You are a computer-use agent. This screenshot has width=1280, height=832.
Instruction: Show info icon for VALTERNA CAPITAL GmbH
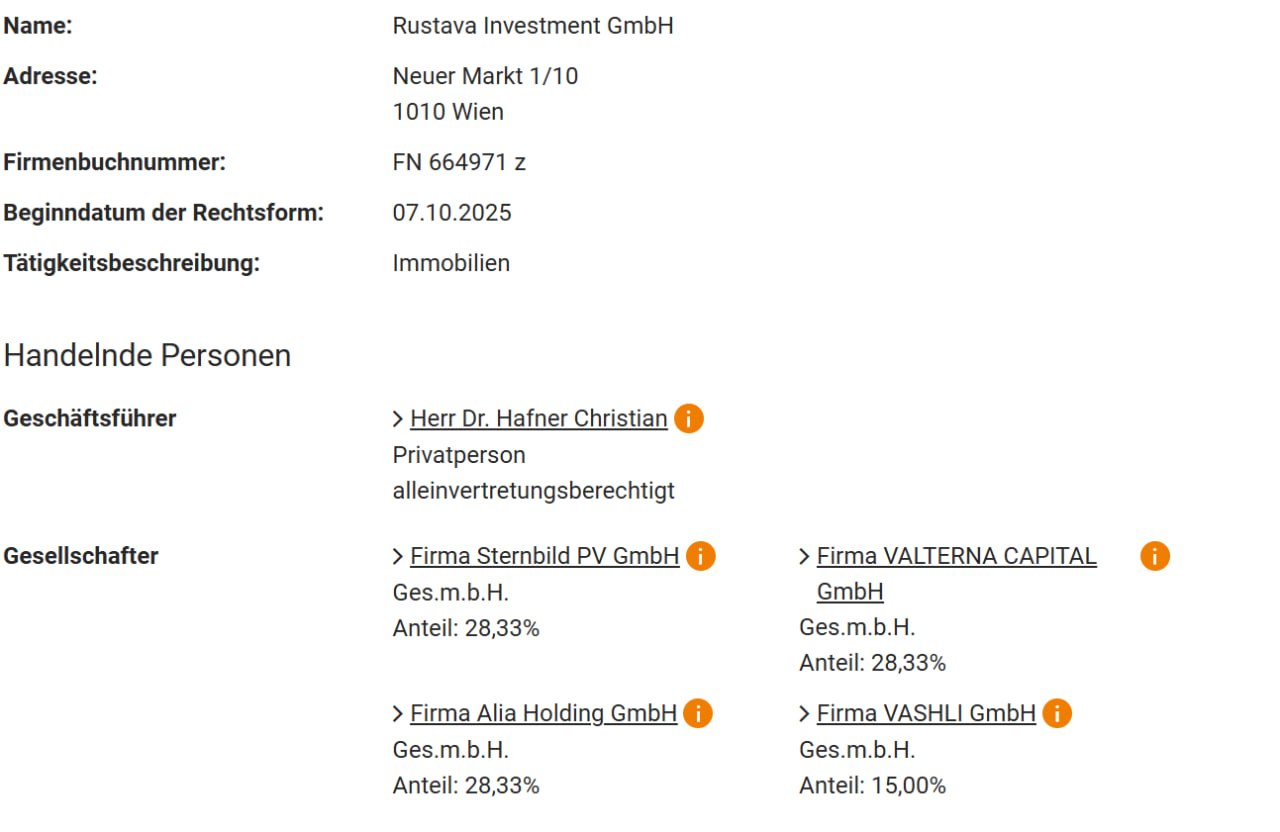click(1155, 556)
